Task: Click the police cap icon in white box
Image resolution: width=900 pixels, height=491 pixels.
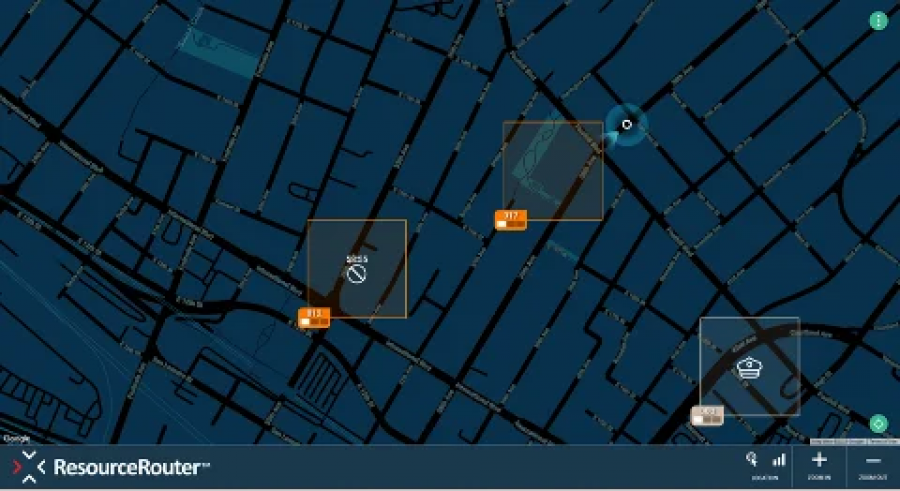Action: (x=749, y=369)
